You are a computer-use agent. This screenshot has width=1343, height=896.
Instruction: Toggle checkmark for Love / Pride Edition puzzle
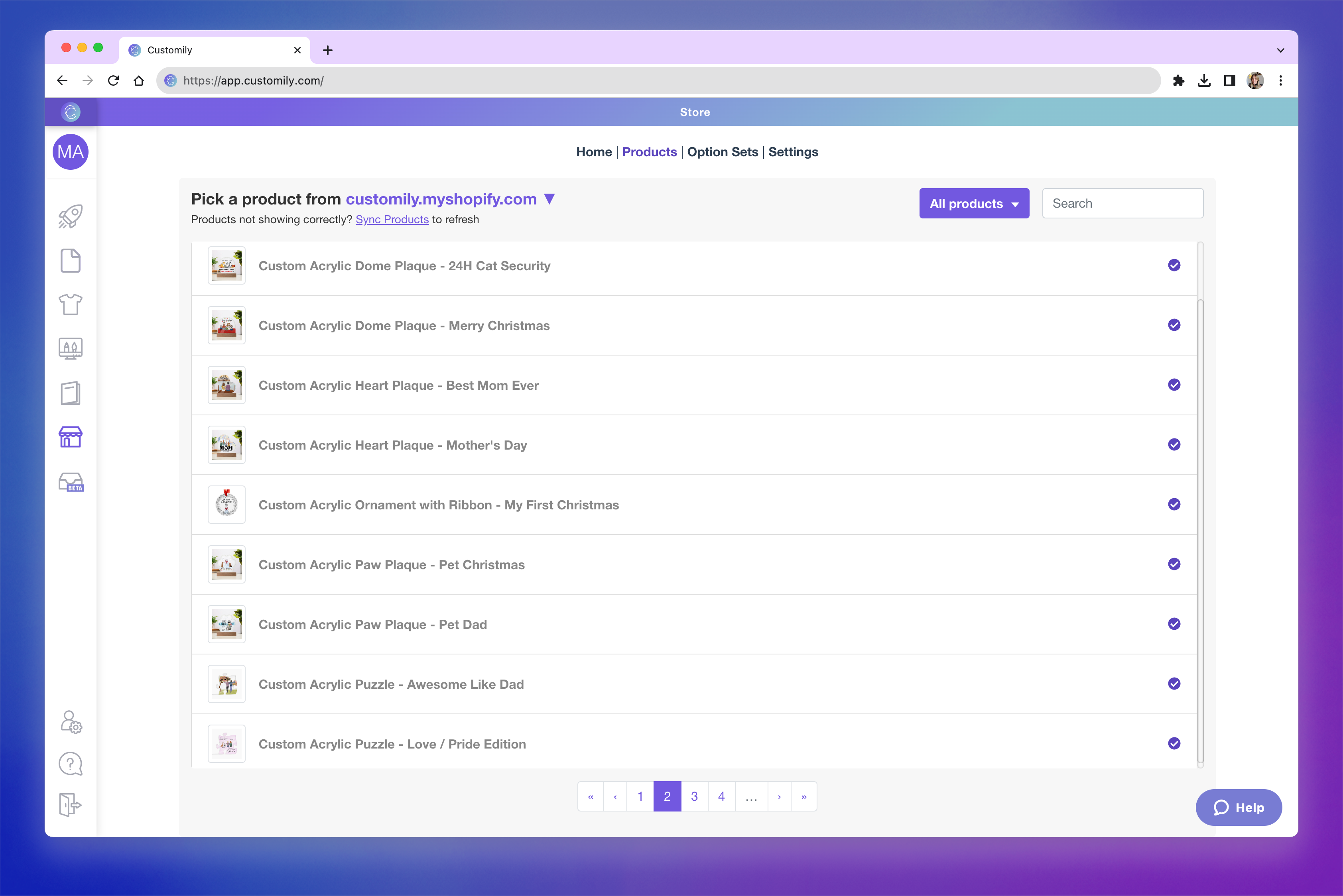click(1174, 743)
